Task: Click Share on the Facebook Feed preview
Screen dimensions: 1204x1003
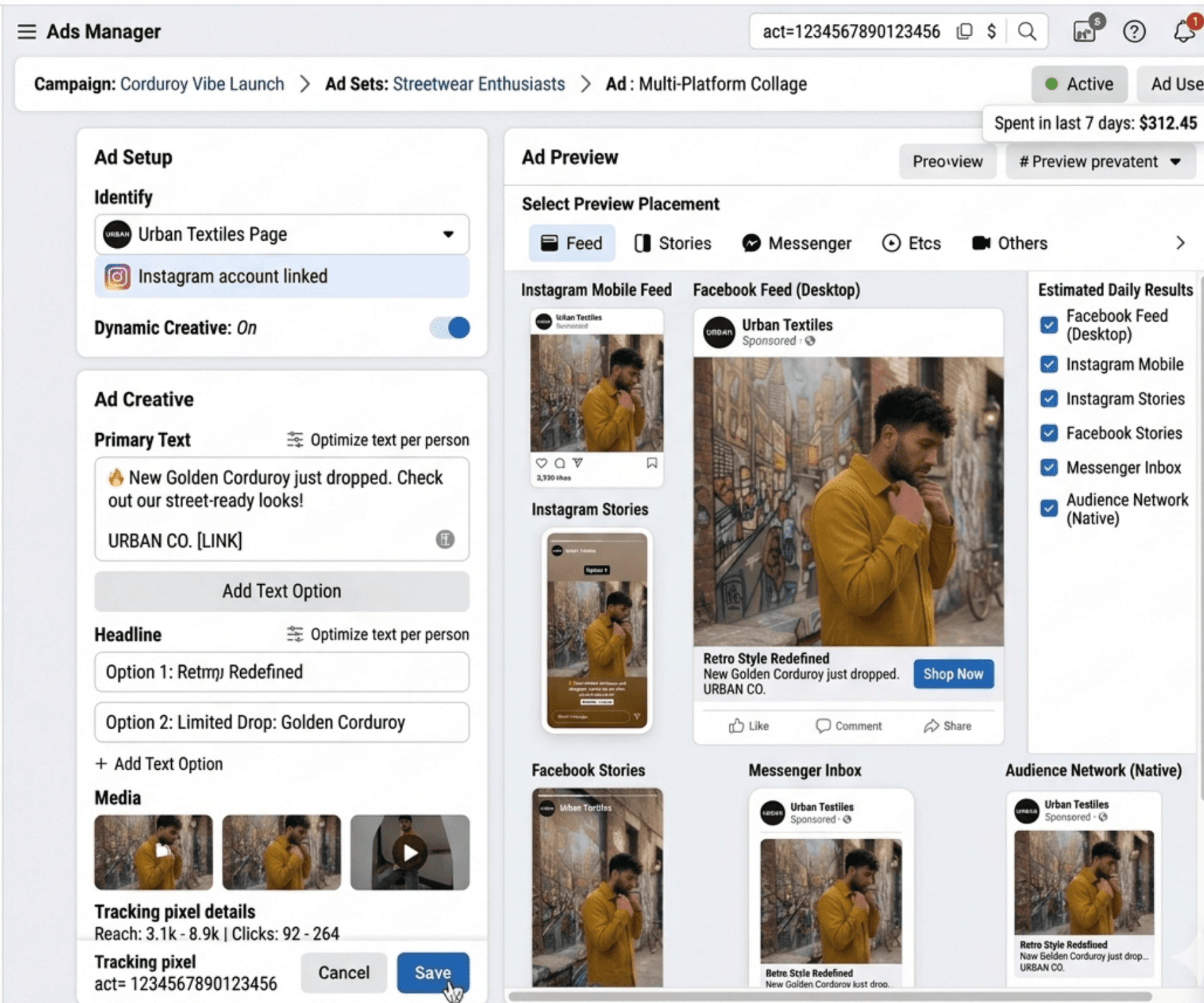Action: point(948,726)
